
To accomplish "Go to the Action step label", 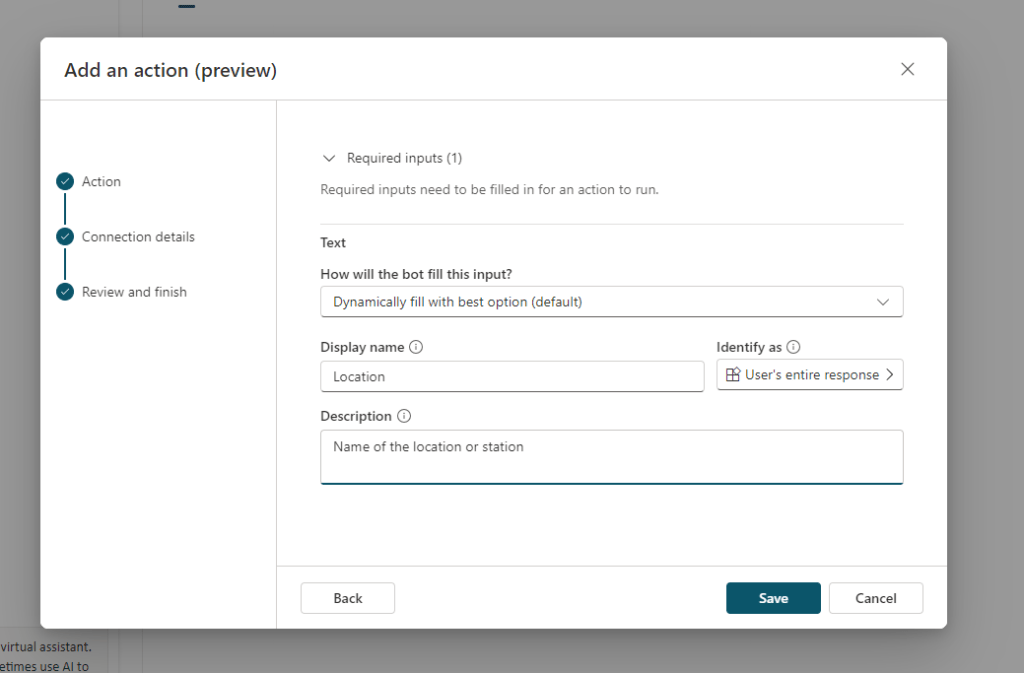I will click(x=101, y=181).
